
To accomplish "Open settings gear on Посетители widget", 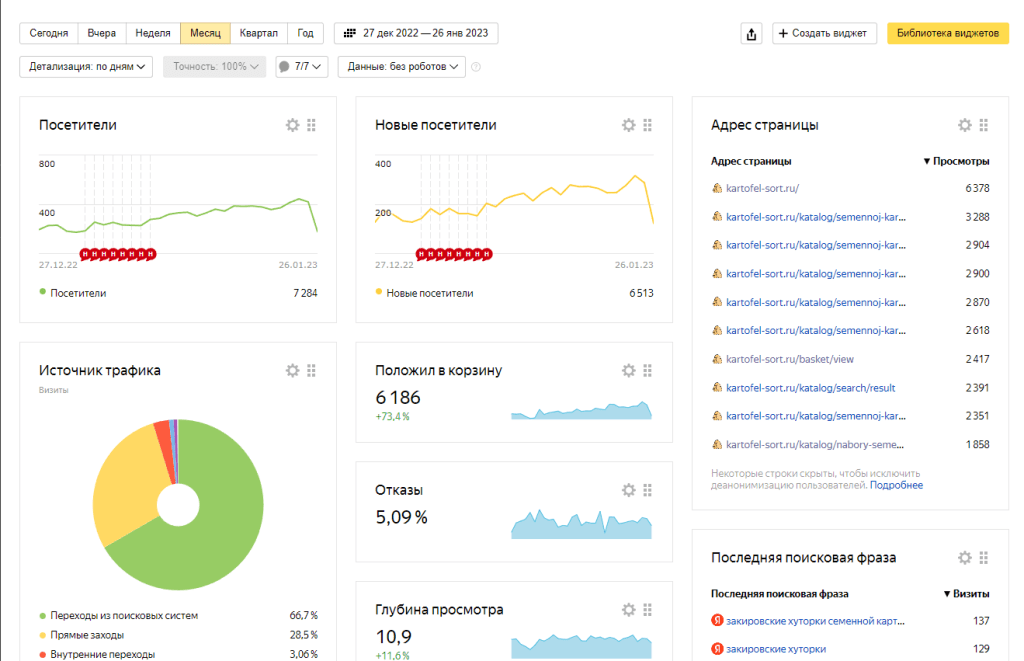I will pos(292,125).
